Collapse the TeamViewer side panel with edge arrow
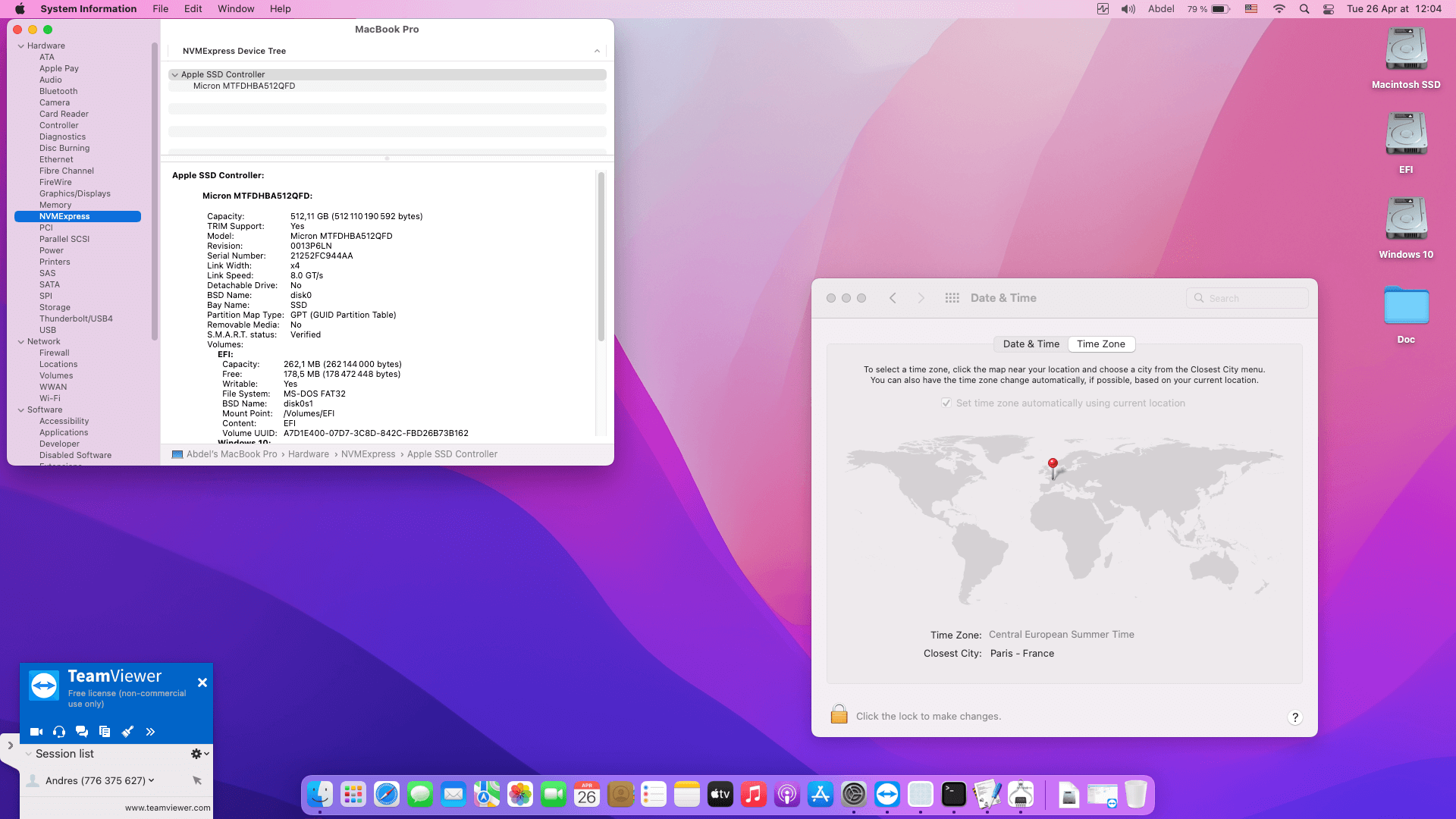 [10, 745]
